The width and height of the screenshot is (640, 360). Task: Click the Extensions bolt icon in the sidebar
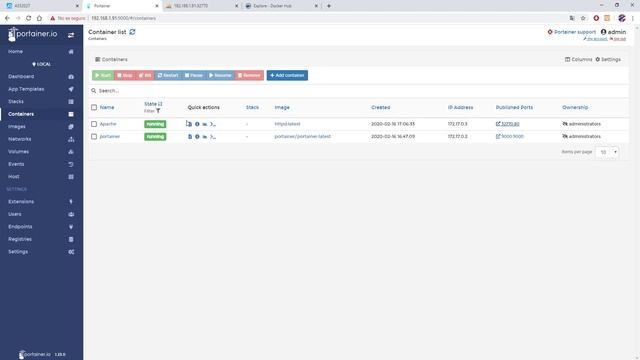(71, 202)
